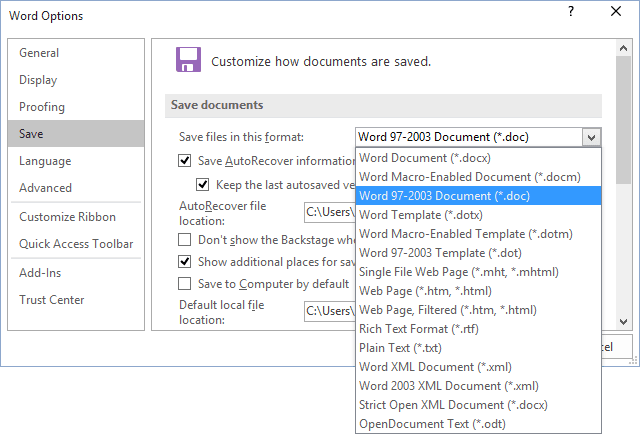Pick OpenDocument Text (*.odt) format
Image resolution: width=640 pixels, height=434 pixels.
pyautogui.click(x=478, y=424)
